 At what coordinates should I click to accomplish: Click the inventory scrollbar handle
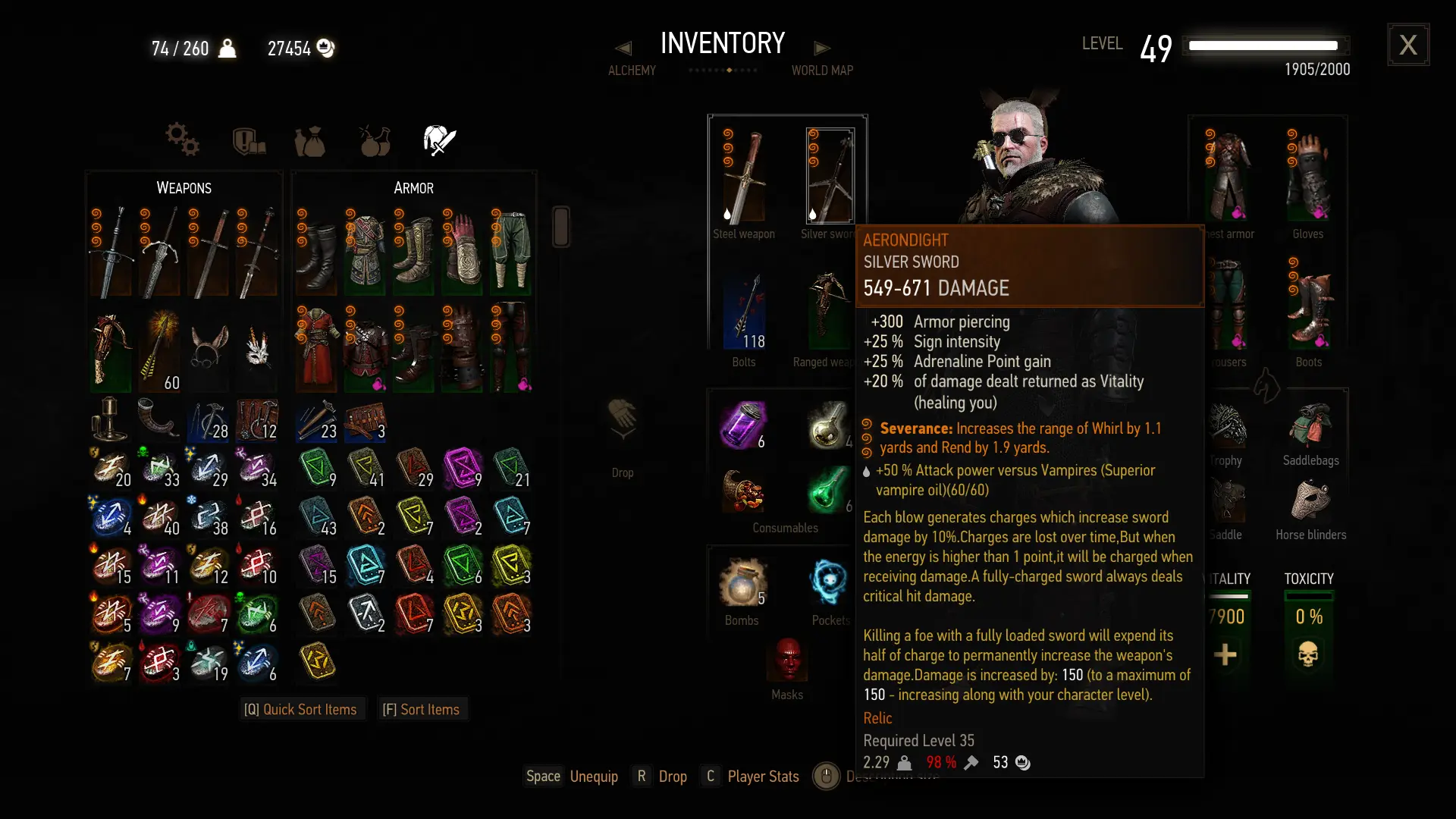561,226
